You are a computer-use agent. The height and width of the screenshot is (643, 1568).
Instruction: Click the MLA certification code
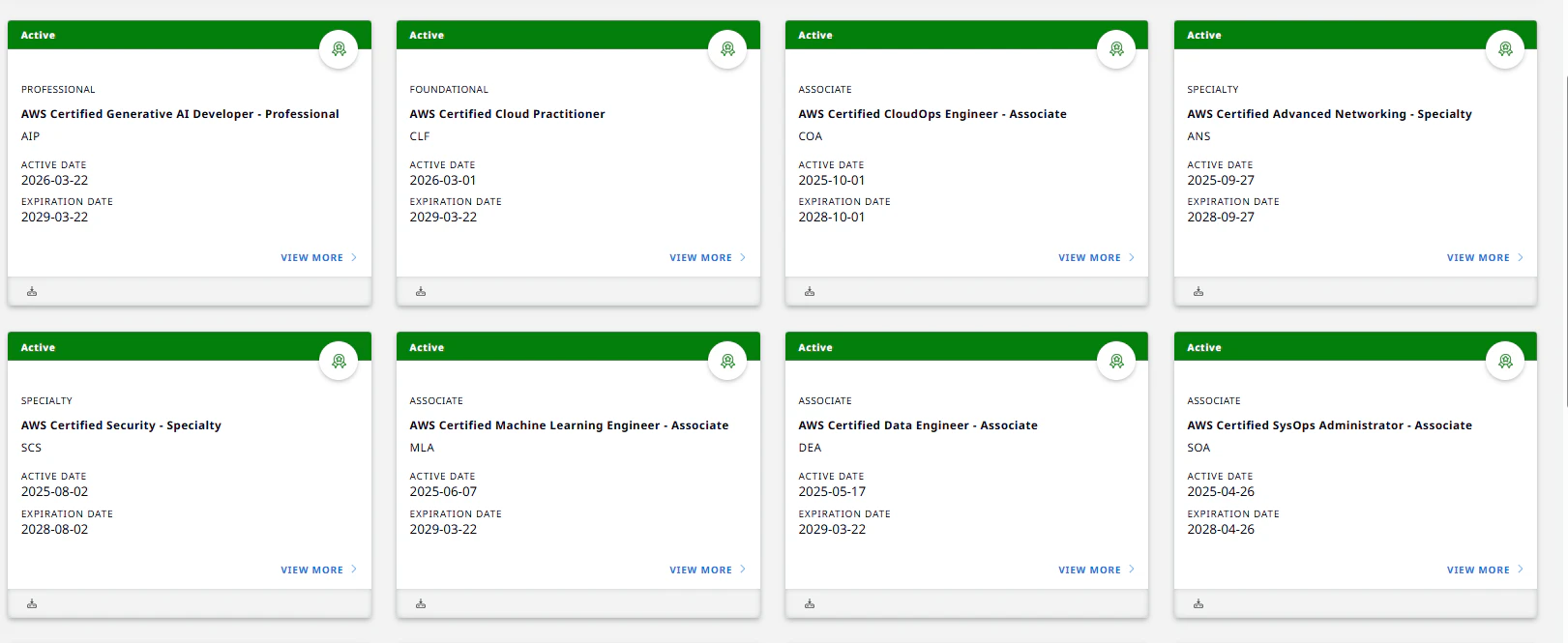(x=422, y=448)
